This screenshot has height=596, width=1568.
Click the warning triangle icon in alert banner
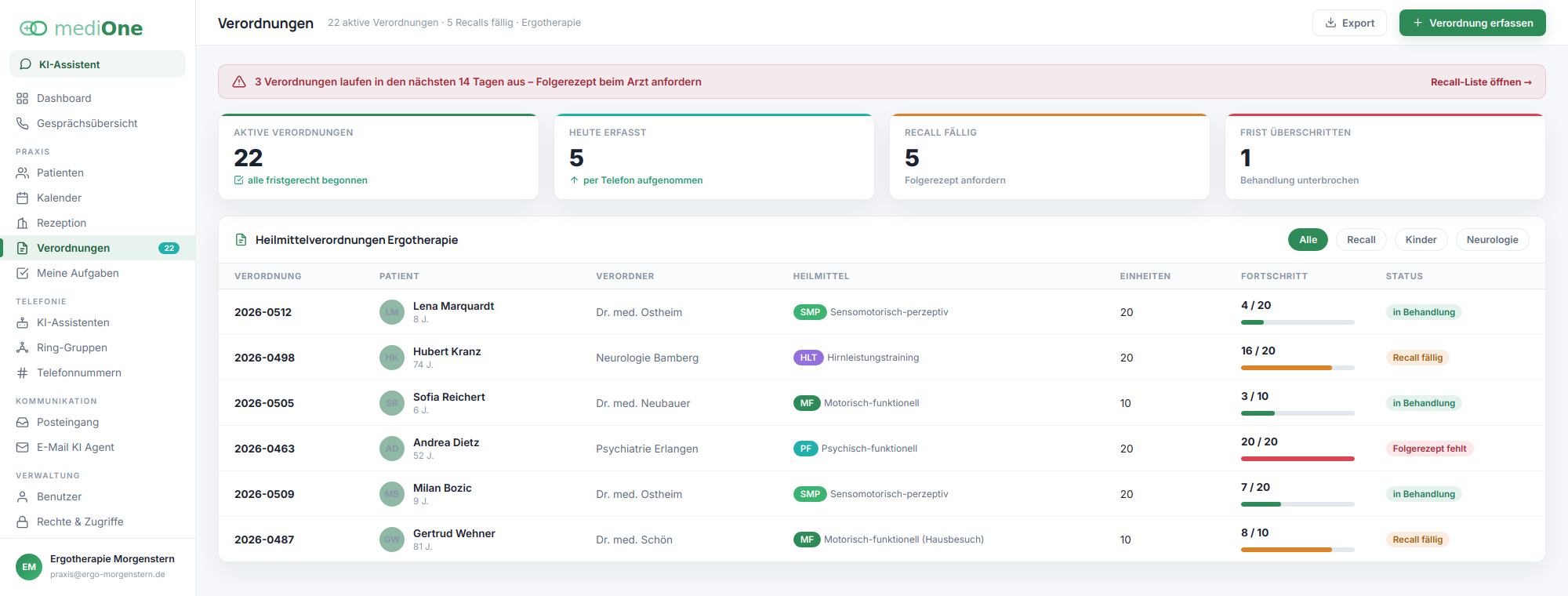[x=240, y=82]
